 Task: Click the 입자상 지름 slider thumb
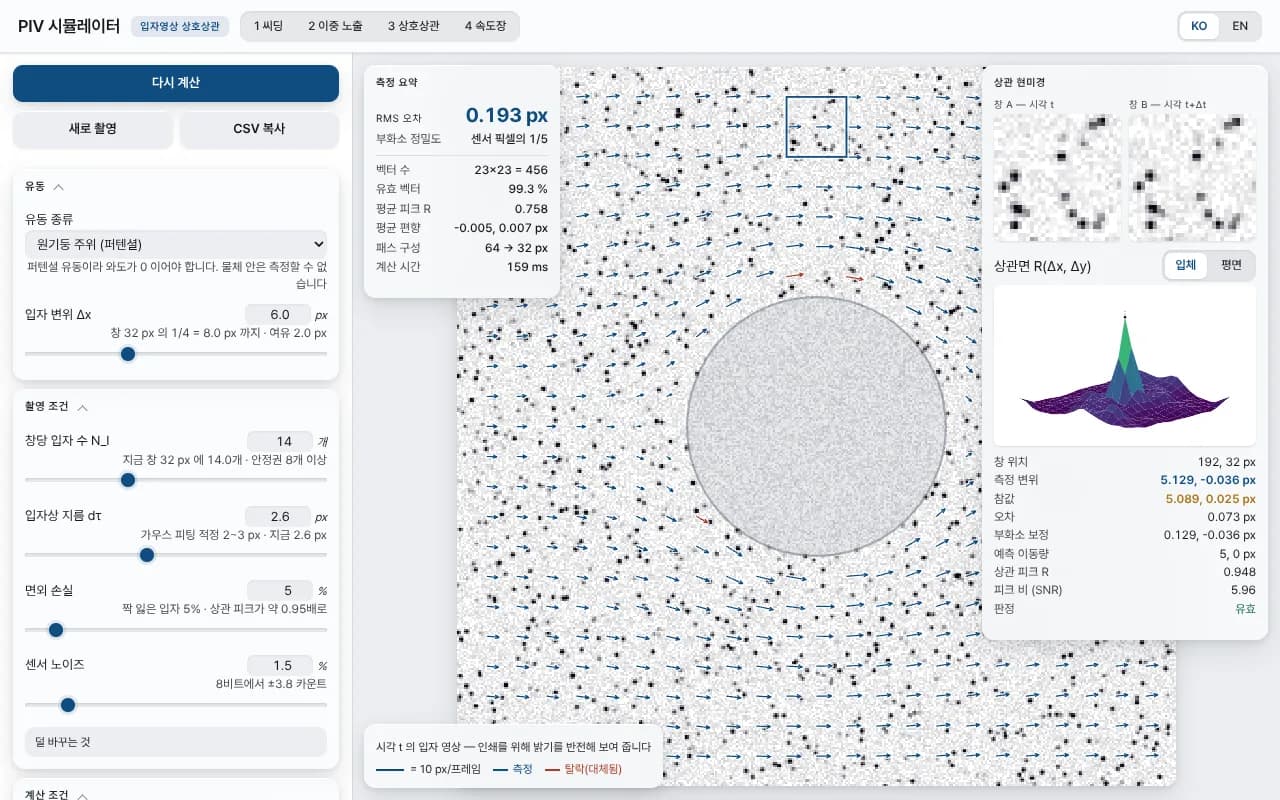[147, 555]
